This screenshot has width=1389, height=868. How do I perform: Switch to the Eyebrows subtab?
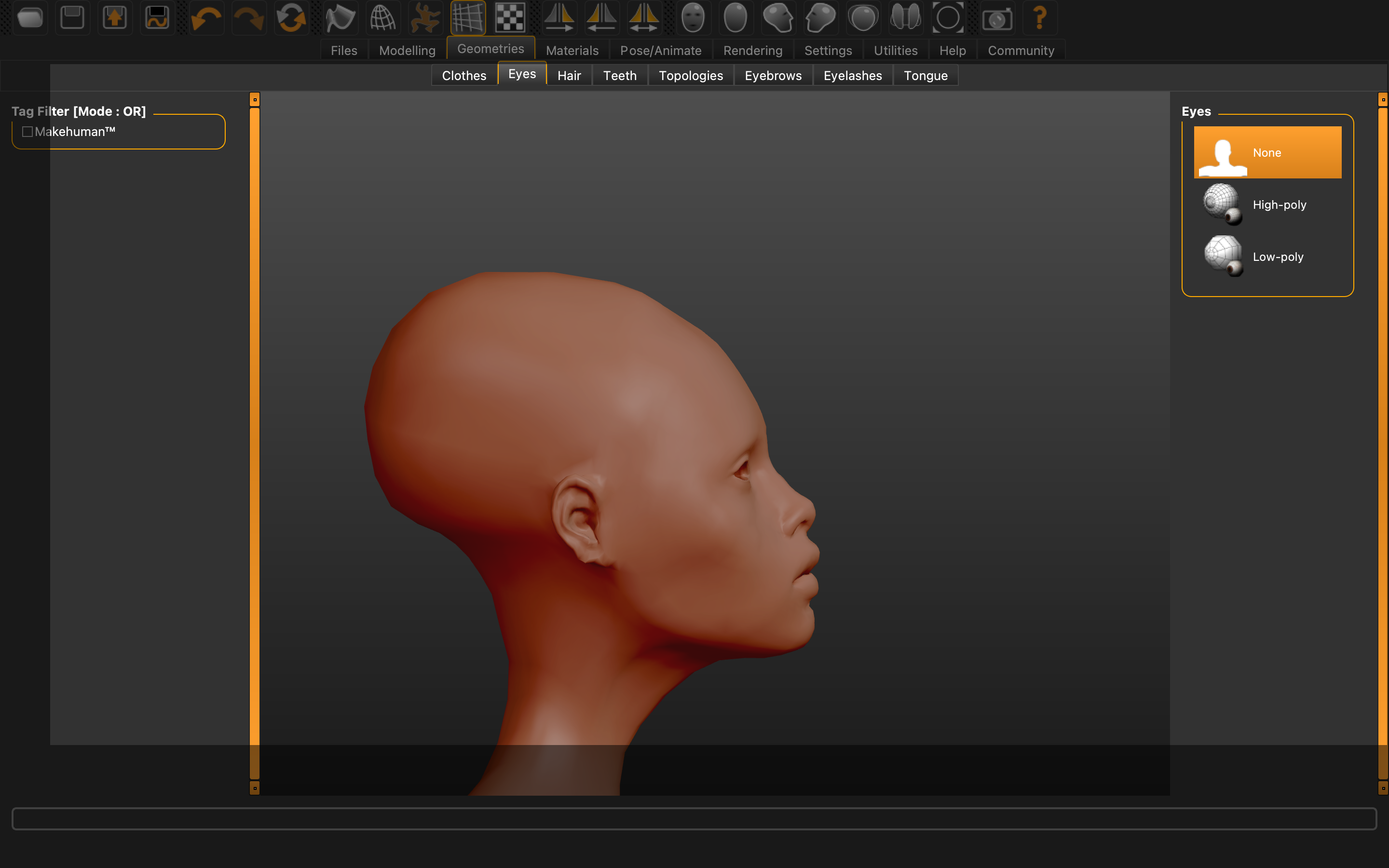(x=773, y=76)
